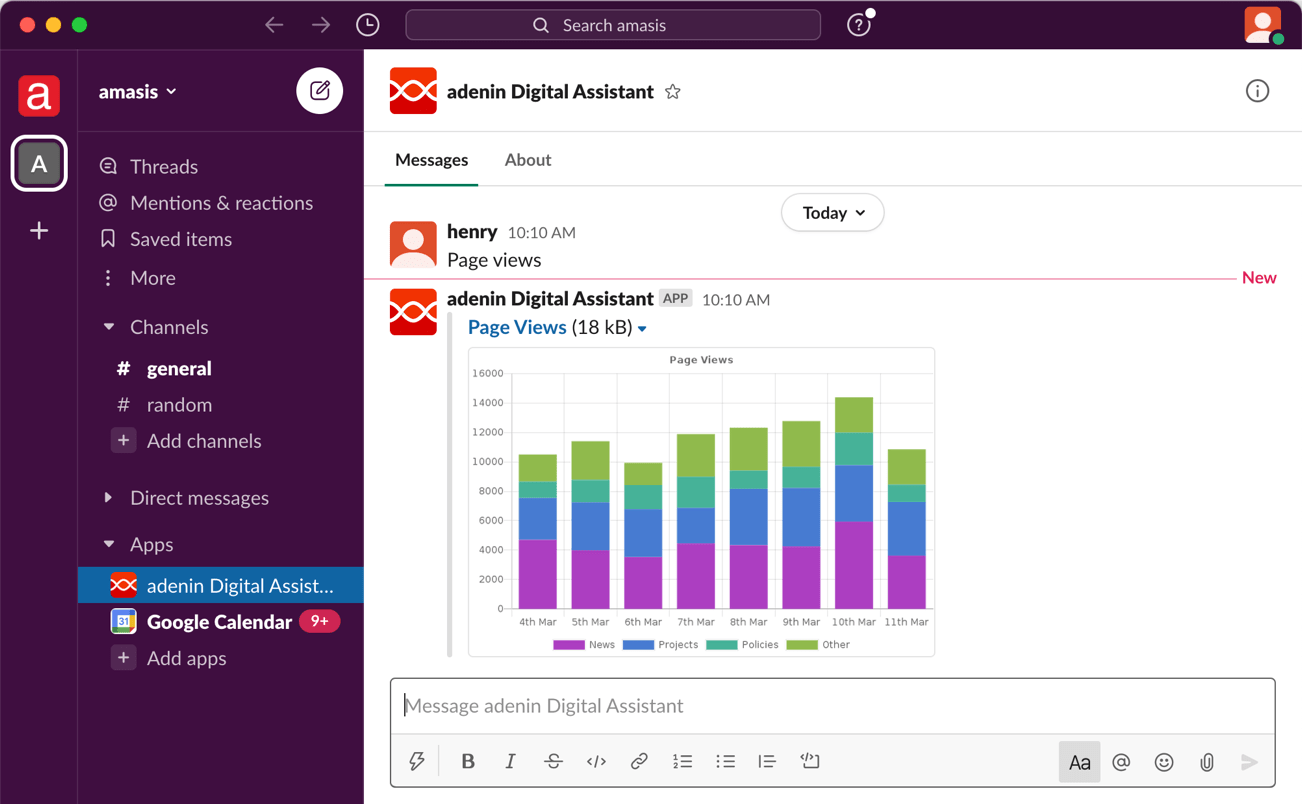Focus the message input box
The height and width of the screenshot is (804, 1302).
(x=832, y=706)
